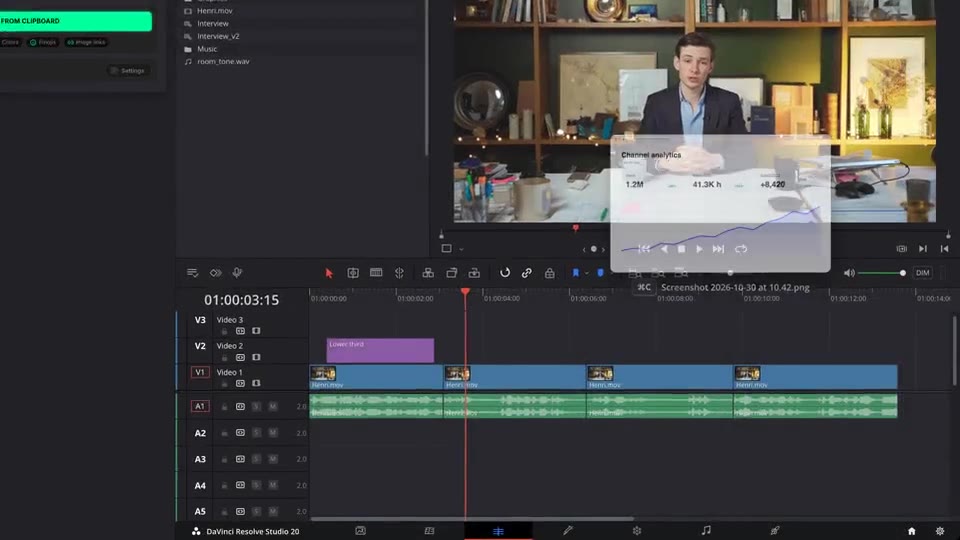Disable the Video 1 track video
960x540 pixels.
pos(256,384)
